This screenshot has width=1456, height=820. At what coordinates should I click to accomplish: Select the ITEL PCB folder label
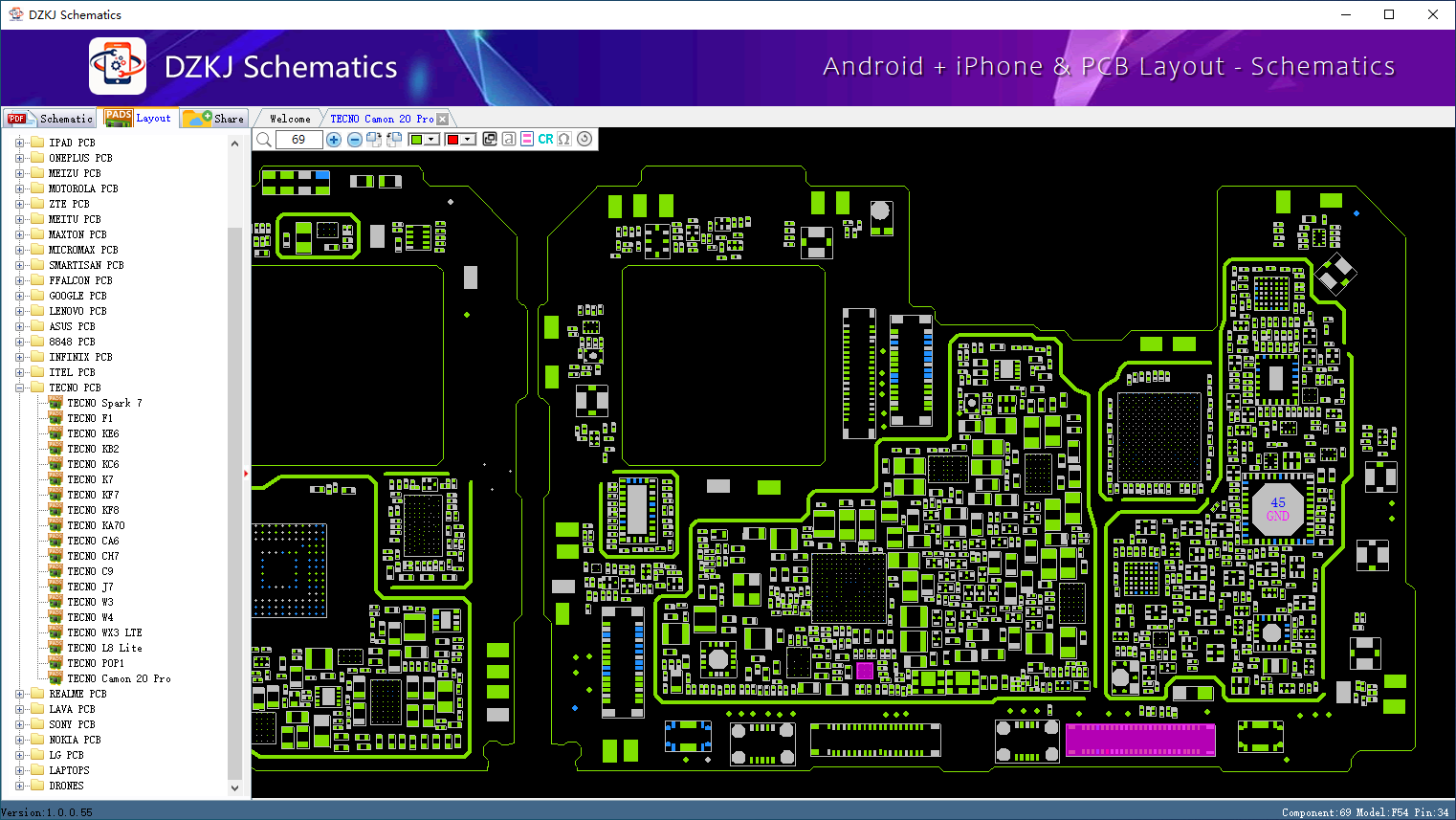[72, 372]
